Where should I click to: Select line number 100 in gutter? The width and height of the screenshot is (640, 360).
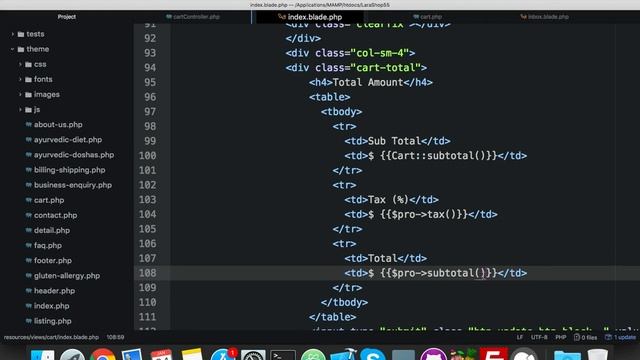(x=147, y=156)
